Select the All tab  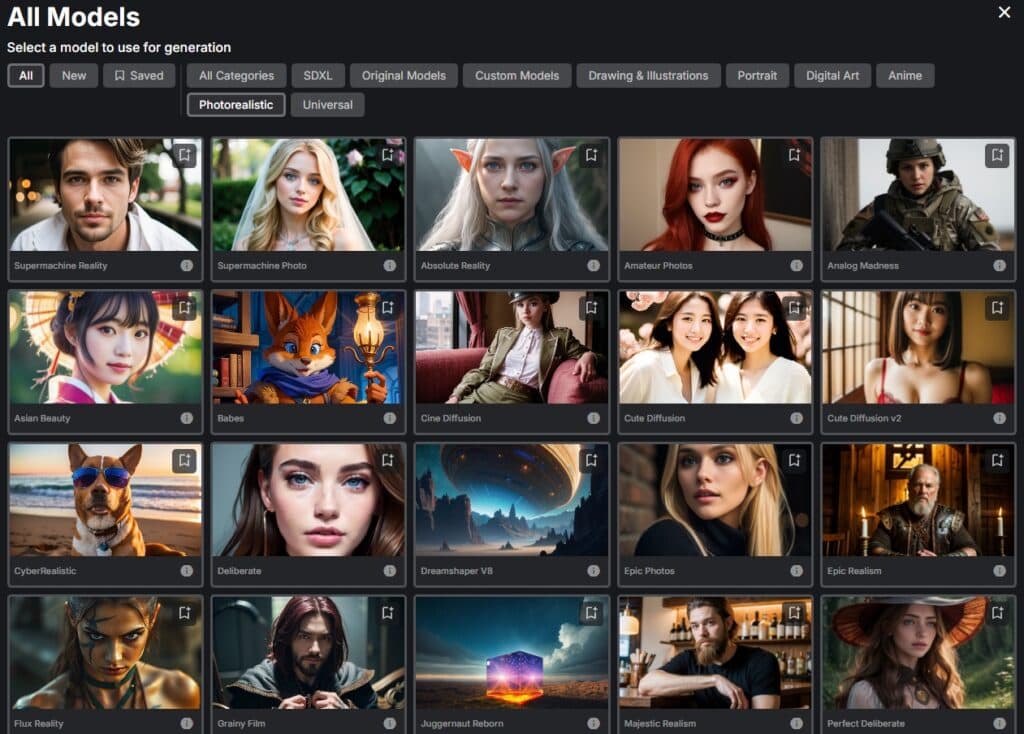[x=26, y=76]
